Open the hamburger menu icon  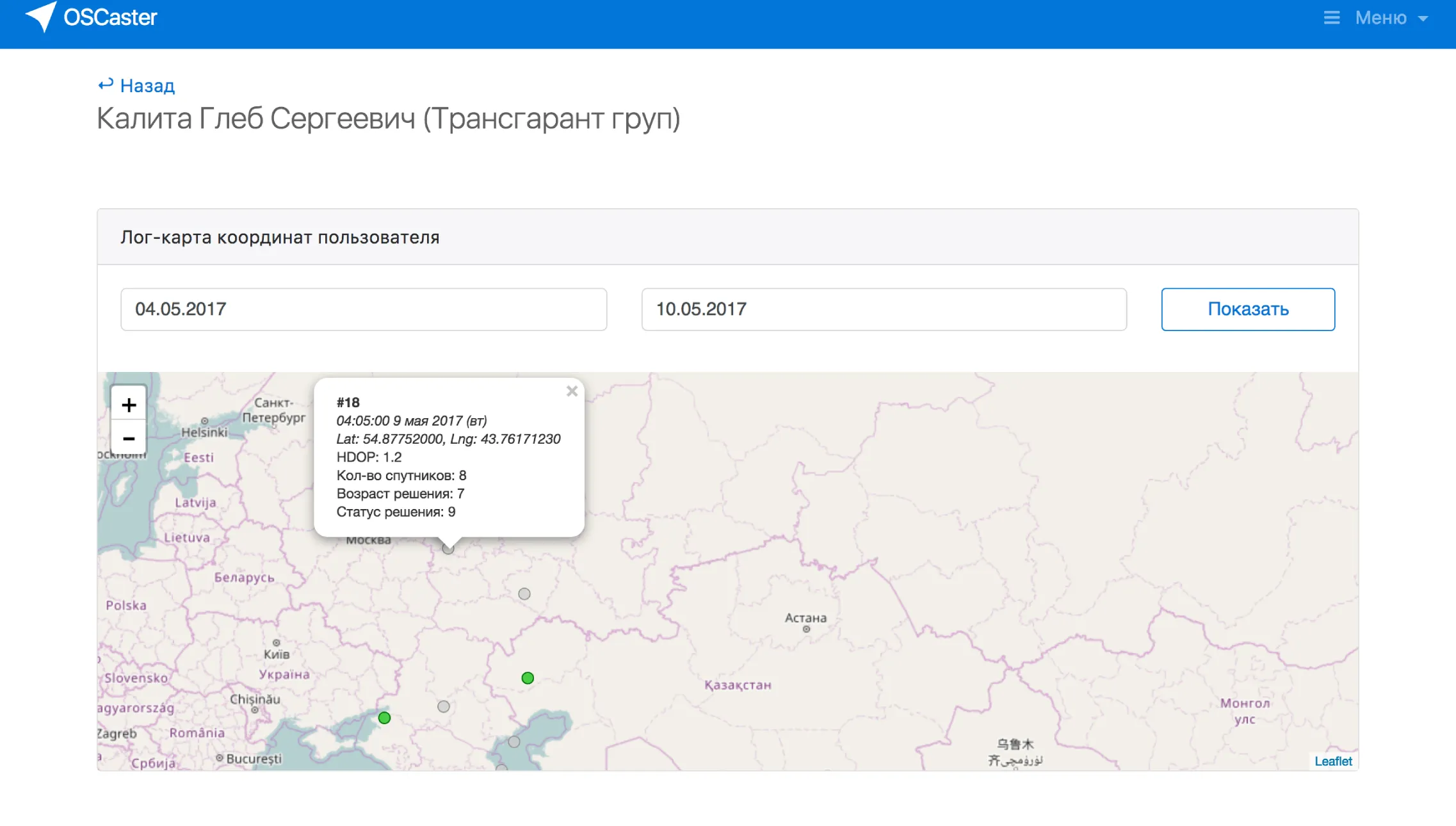(x=1331, y=17)
